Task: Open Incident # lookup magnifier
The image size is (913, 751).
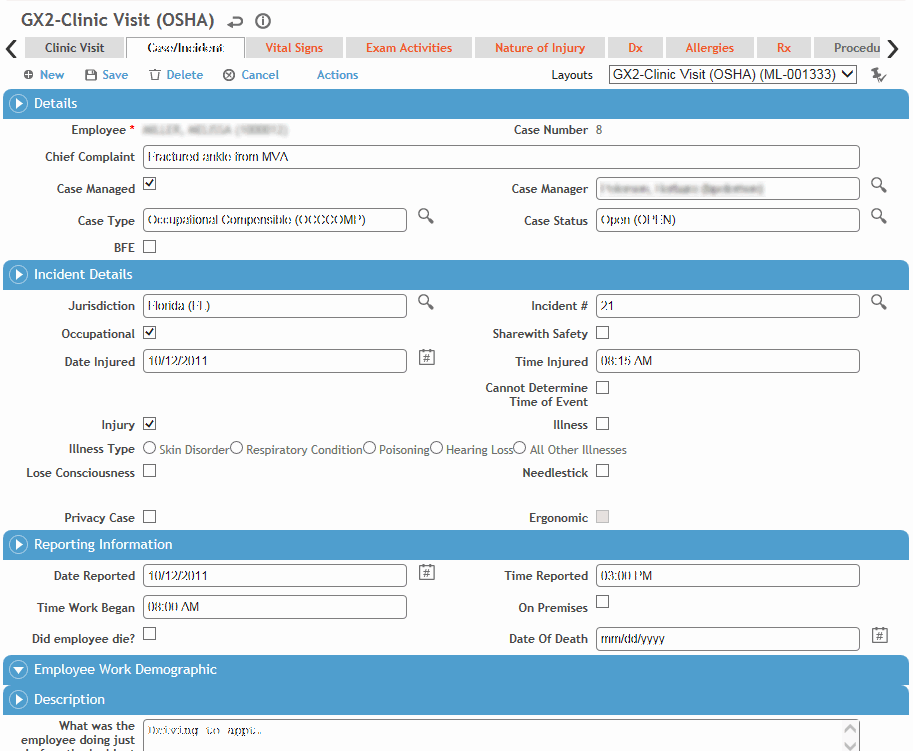Action: 879,302
